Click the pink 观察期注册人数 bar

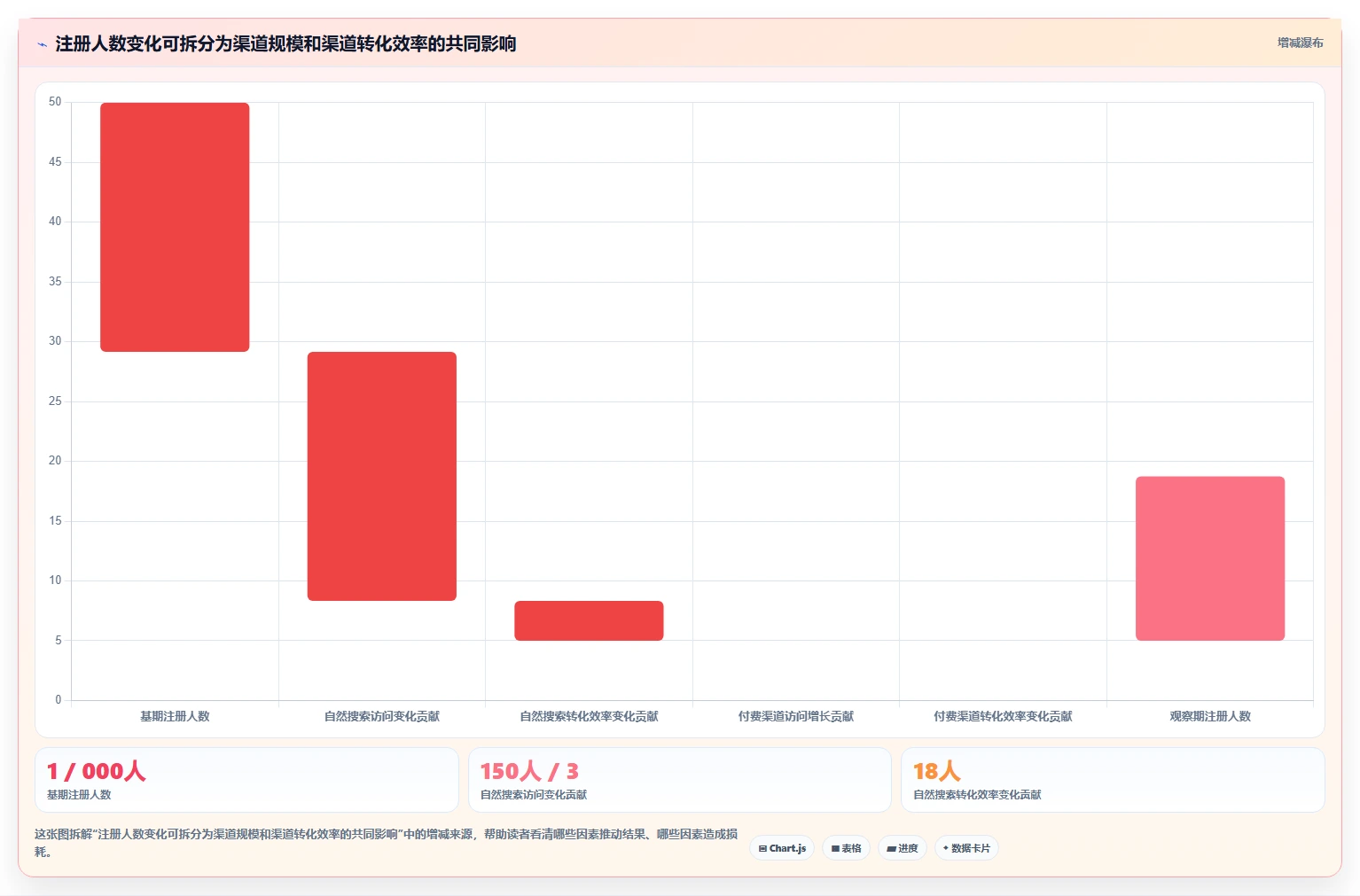pyautogui.click(x=1210, y=558)
